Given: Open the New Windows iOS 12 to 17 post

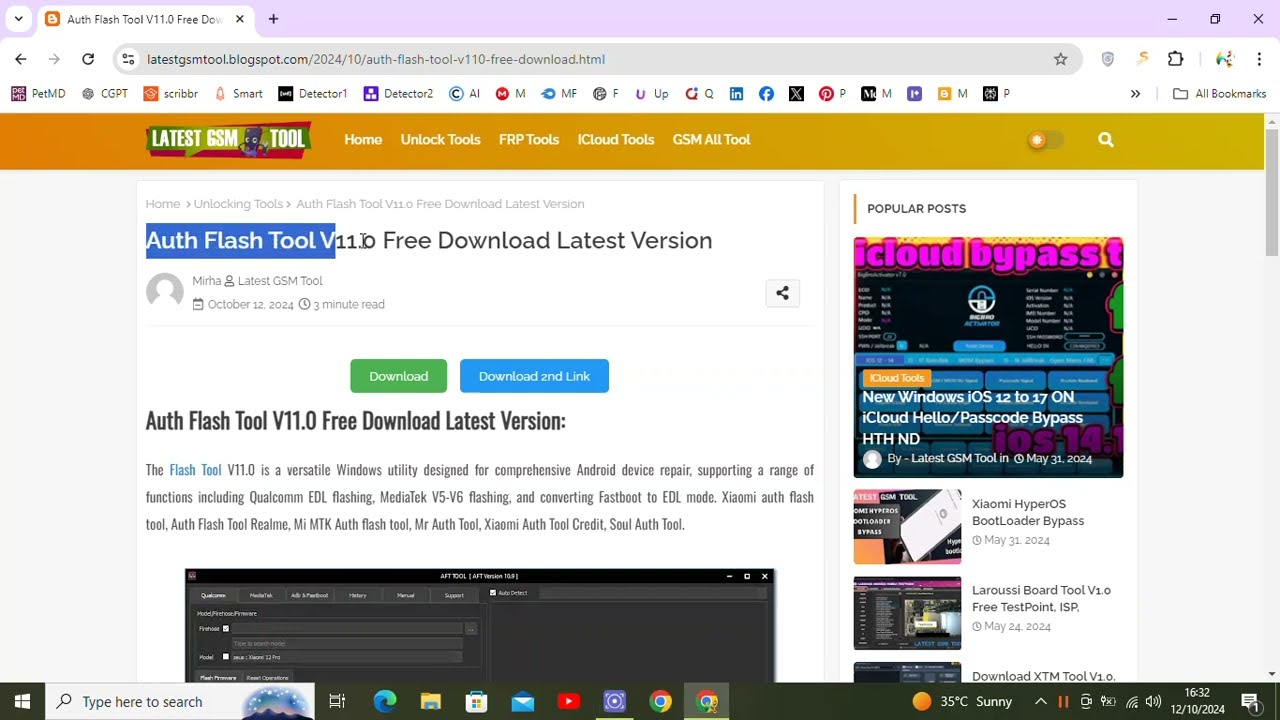Looking at the screenshot, I should 973,418.
